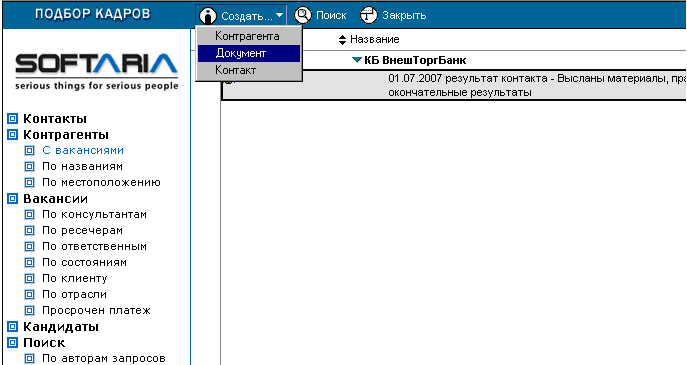Select По отрасли view

74,294
